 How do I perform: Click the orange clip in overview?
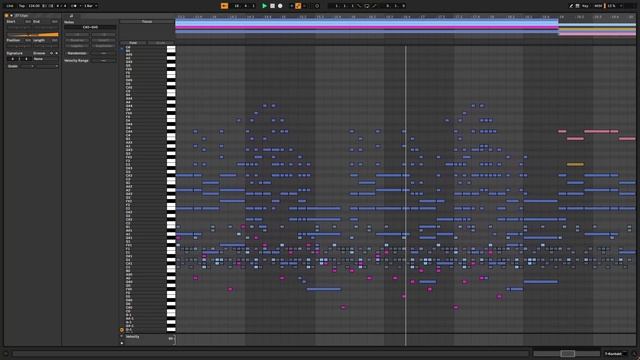(x=597, y=29)
